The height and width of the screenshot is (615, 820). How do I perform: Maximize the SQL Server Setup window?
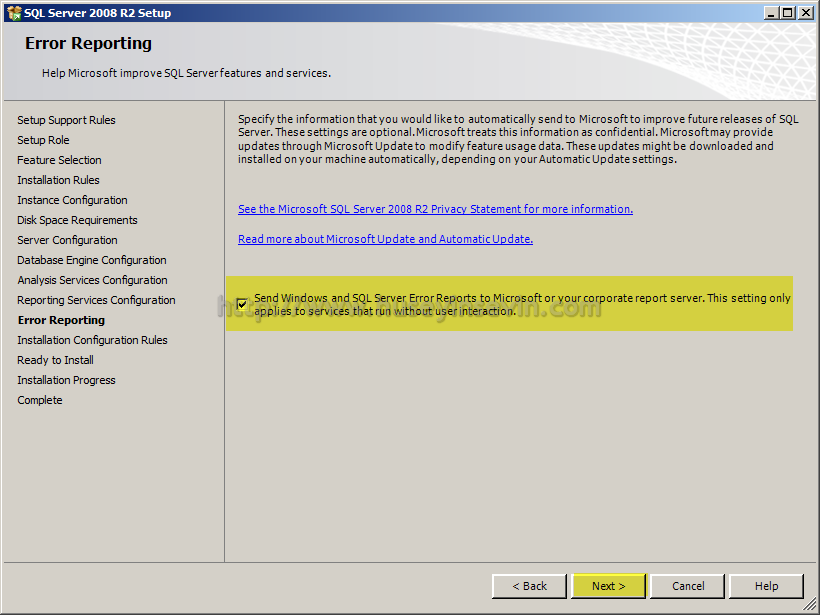pyautogui.click(x=788, y=13)
